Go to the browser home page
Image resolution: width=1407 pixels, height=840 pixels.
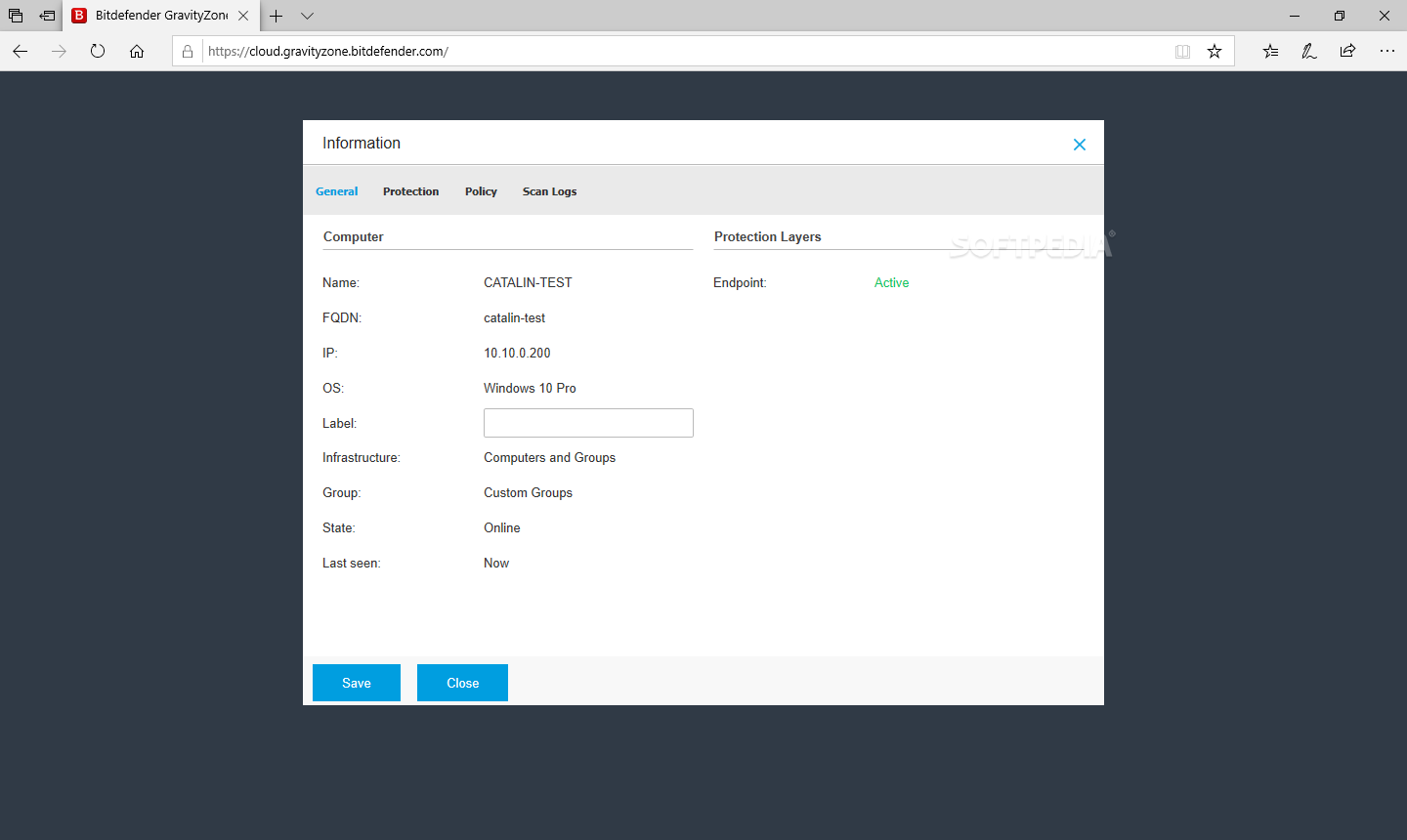[137, 51]
